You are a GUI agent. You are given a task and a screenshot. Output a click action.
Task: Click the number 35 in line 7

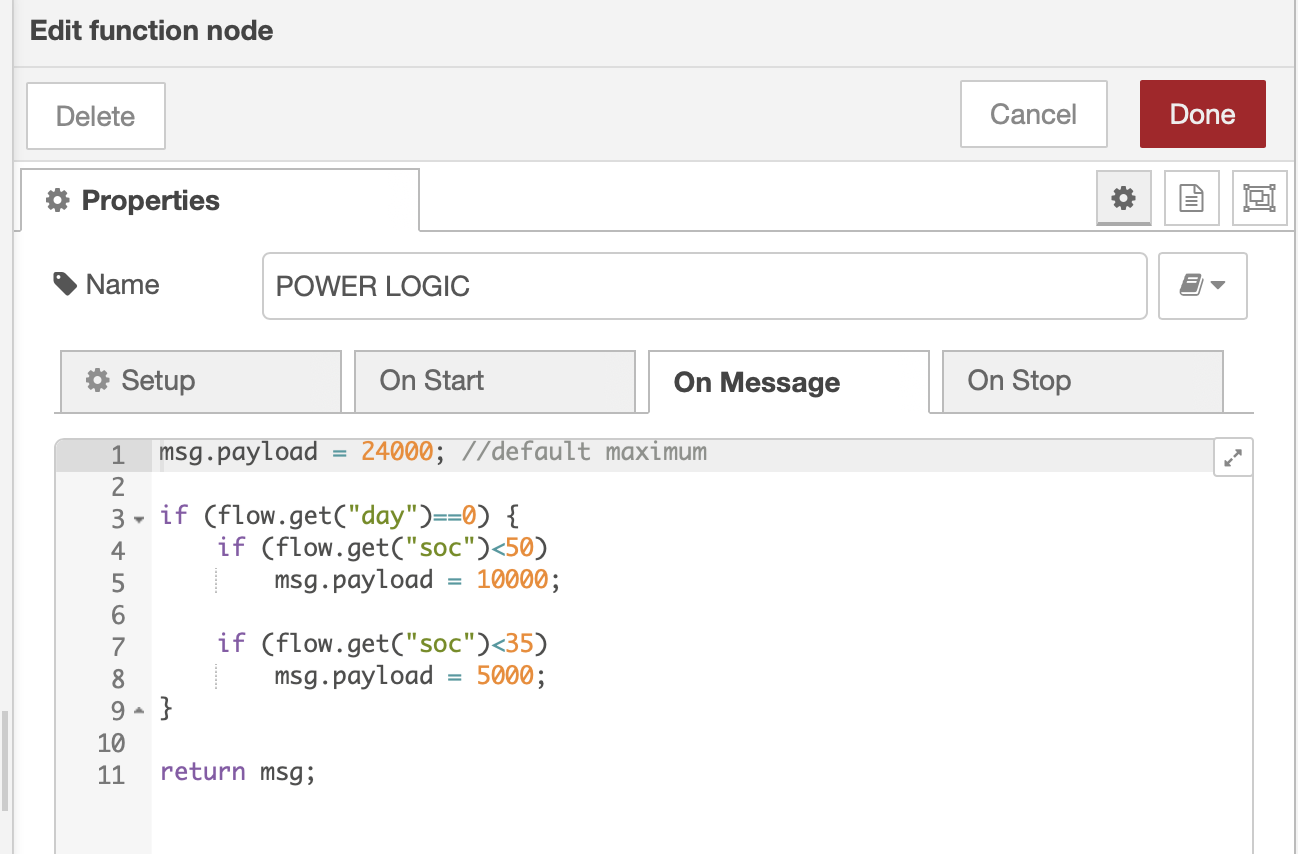[520, 644]
